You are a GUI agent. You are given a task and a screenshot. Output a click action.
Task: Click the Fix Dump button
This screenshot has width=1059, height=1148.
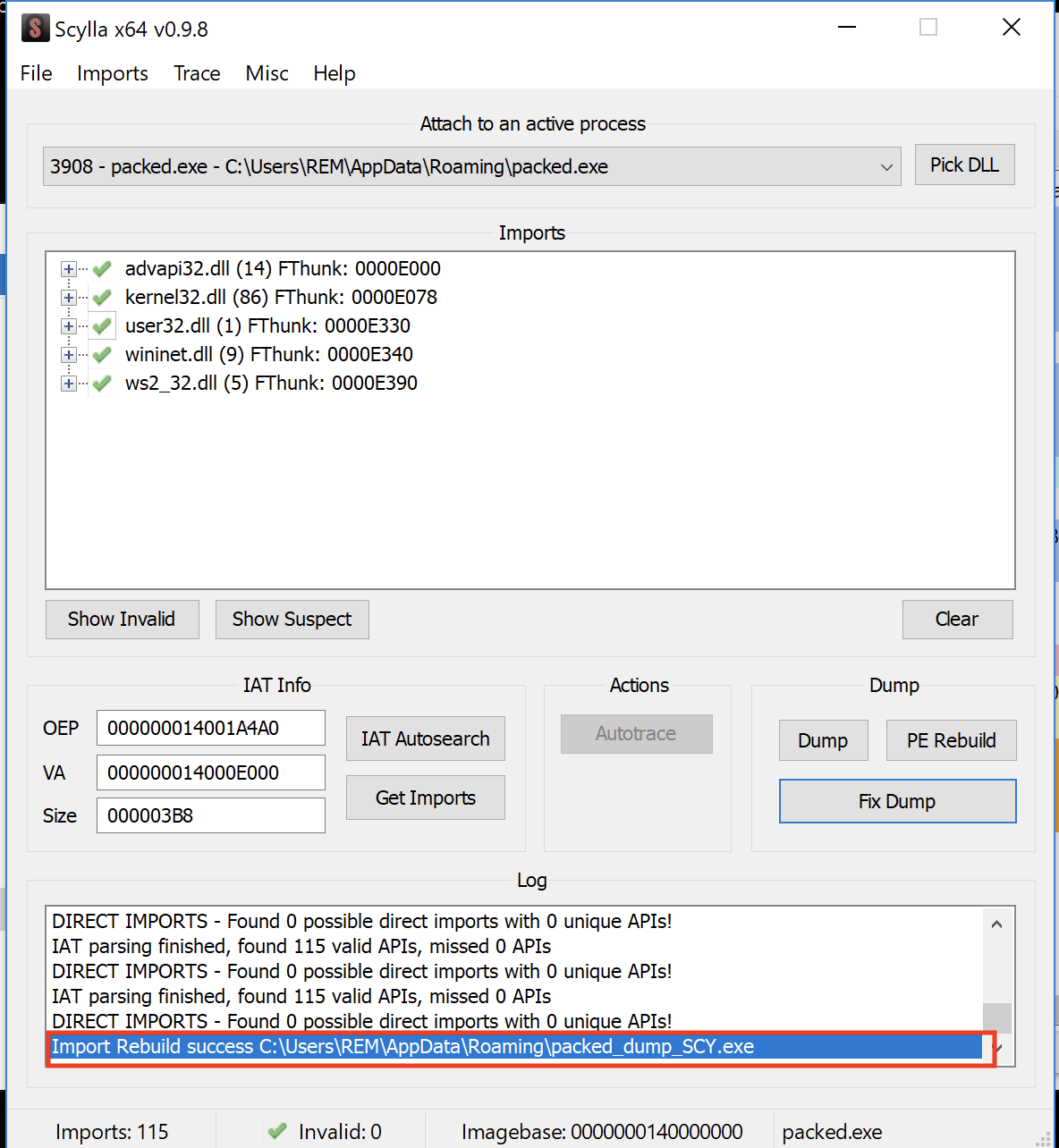[897, 801]
